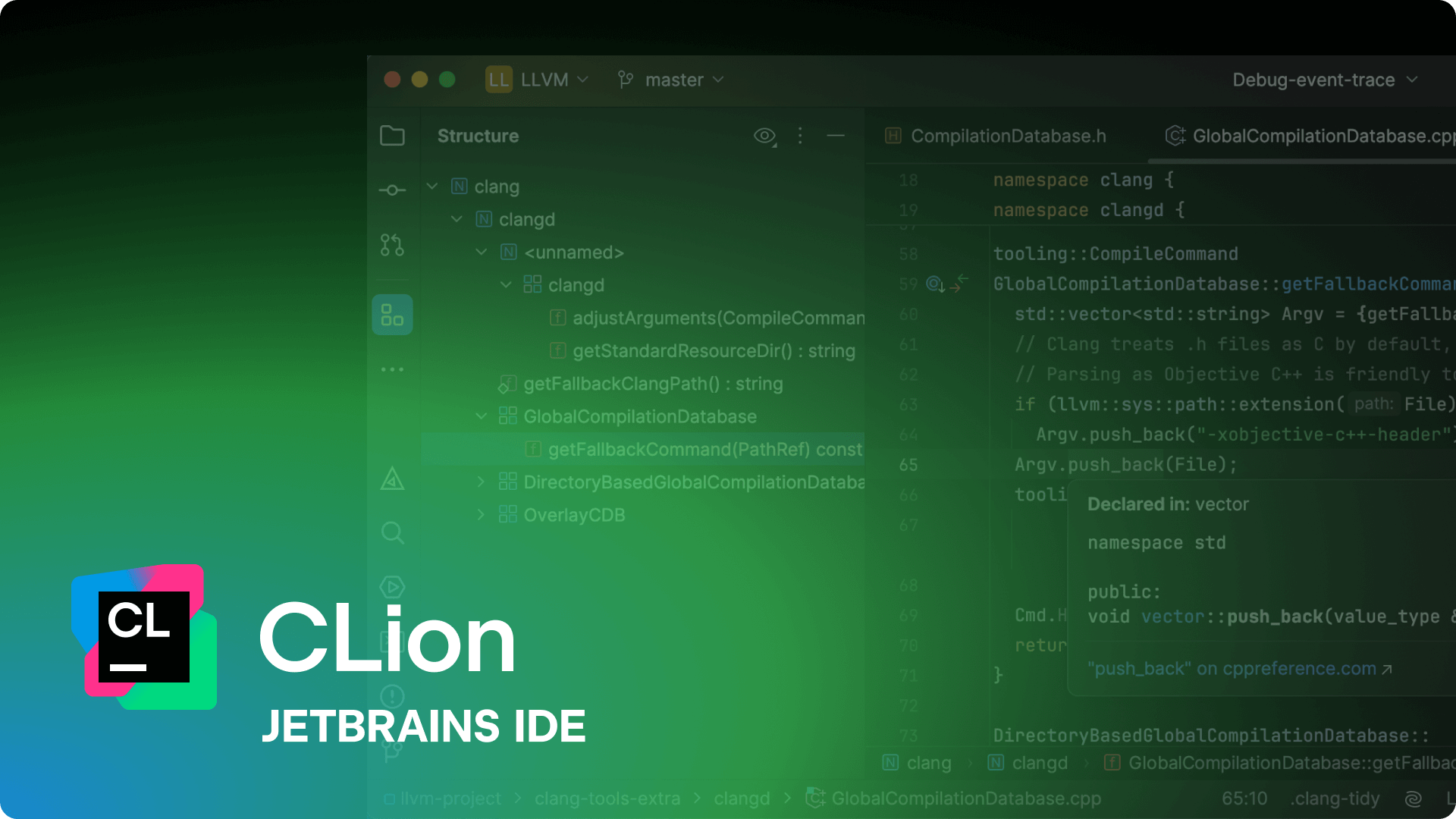Screen dimensions: 1456x819
Task: Hide the Structure panel with minus button
Action: (836, 136)
